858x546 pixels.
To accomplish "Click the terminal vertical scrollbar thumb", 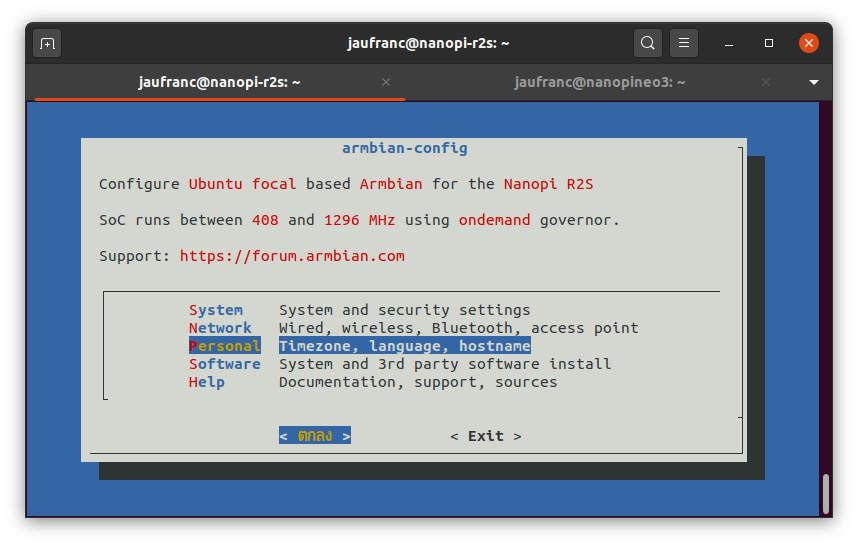I will (826, 493).
